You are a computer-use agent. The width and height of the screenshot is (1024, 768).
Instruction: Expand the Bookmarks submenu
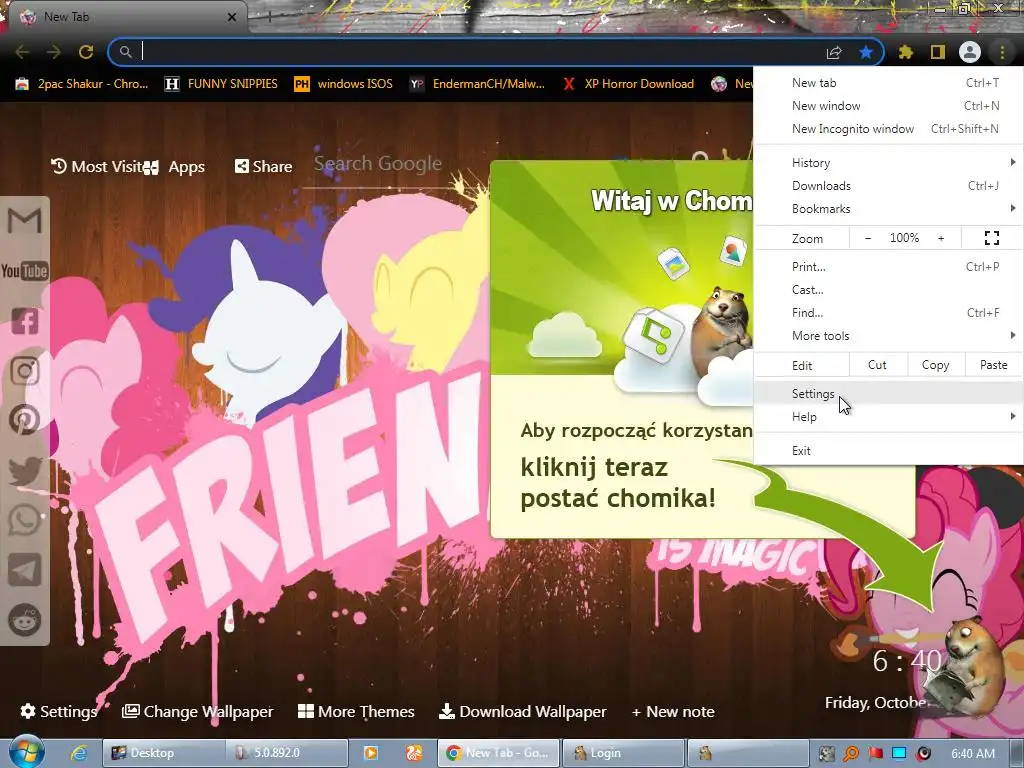[888, 208]
